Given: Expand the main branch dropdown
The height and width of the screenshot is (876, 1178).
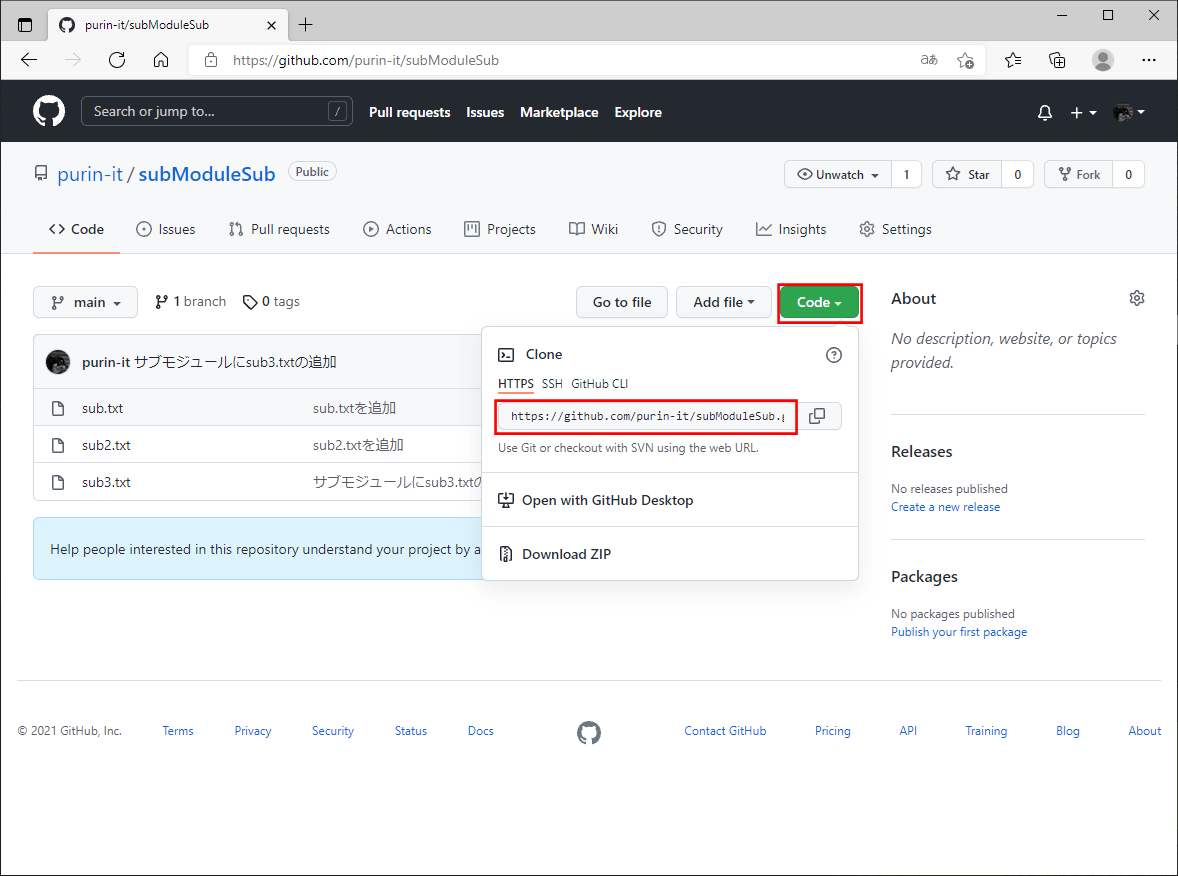Looking at the screenshot, I should [x=85, y=302].
